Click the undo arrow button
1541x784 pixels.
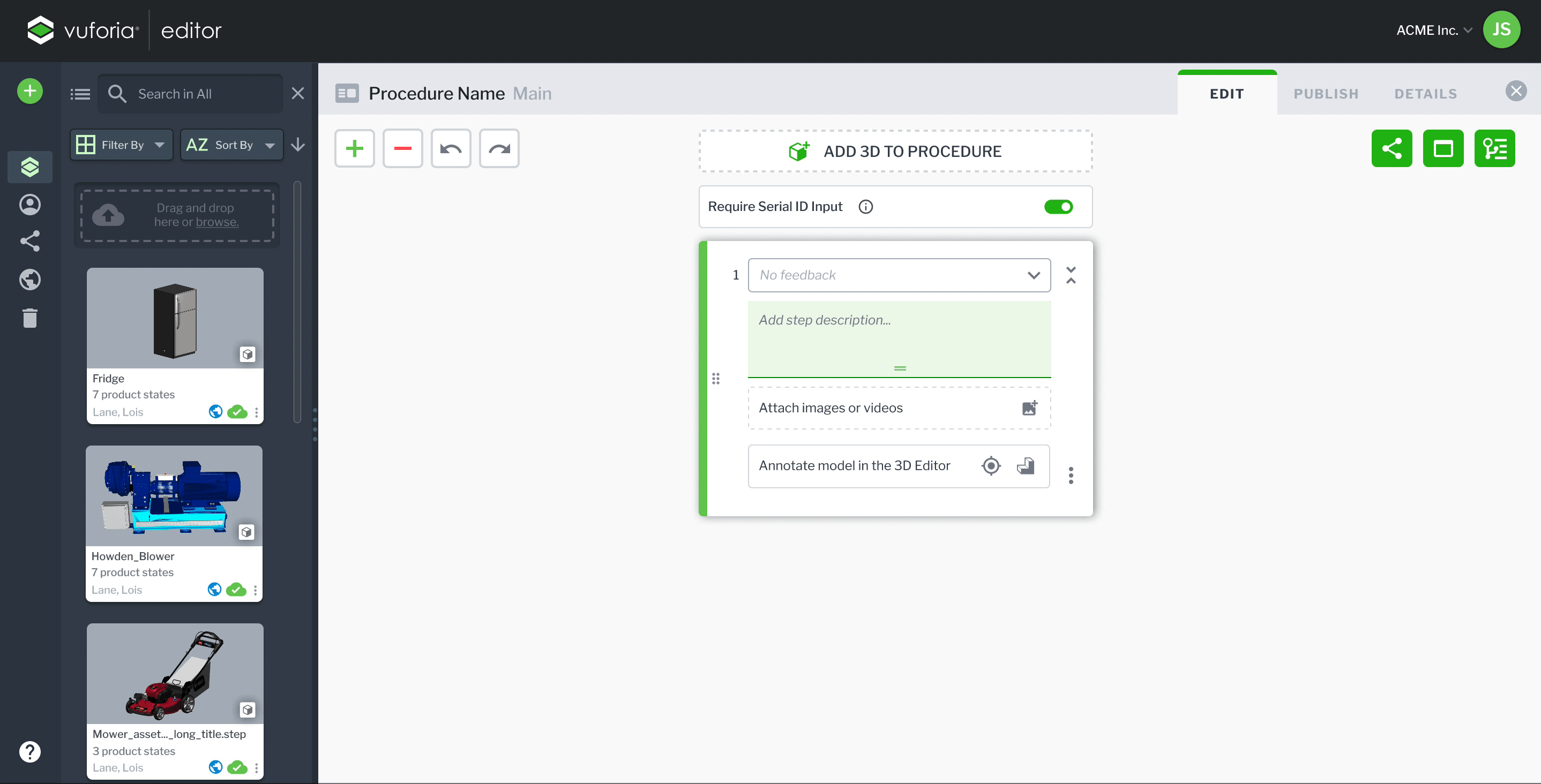tap(451, 148)
